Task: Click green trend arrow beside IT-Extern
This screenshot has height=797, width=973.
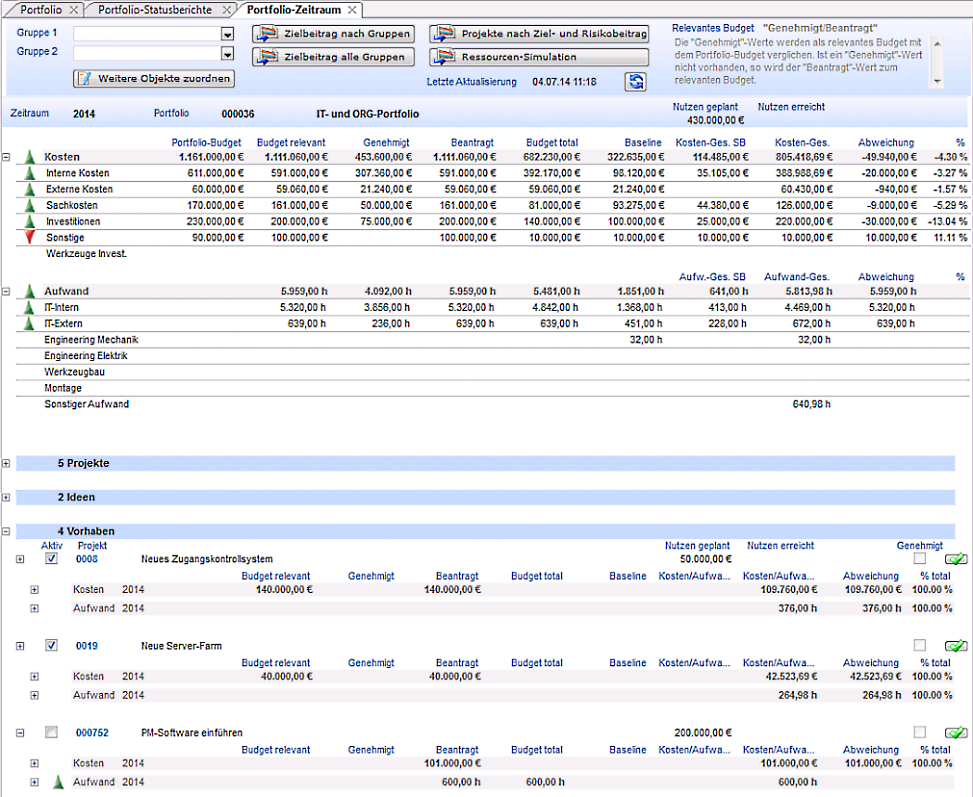Action: point(30,324)
